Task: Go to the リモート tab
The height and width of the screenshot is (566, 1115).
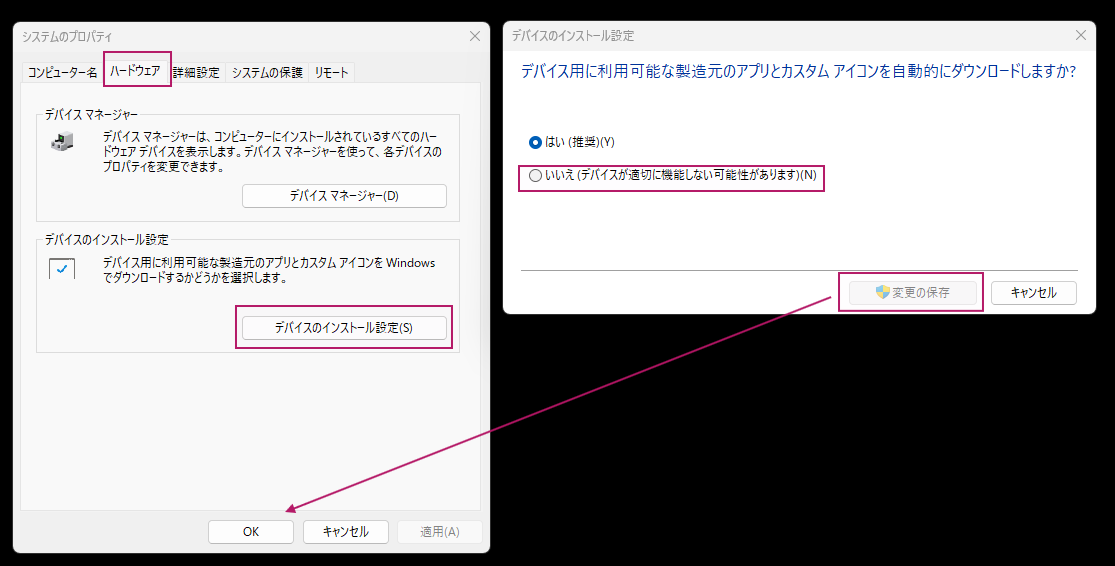Action: (331, 73)
